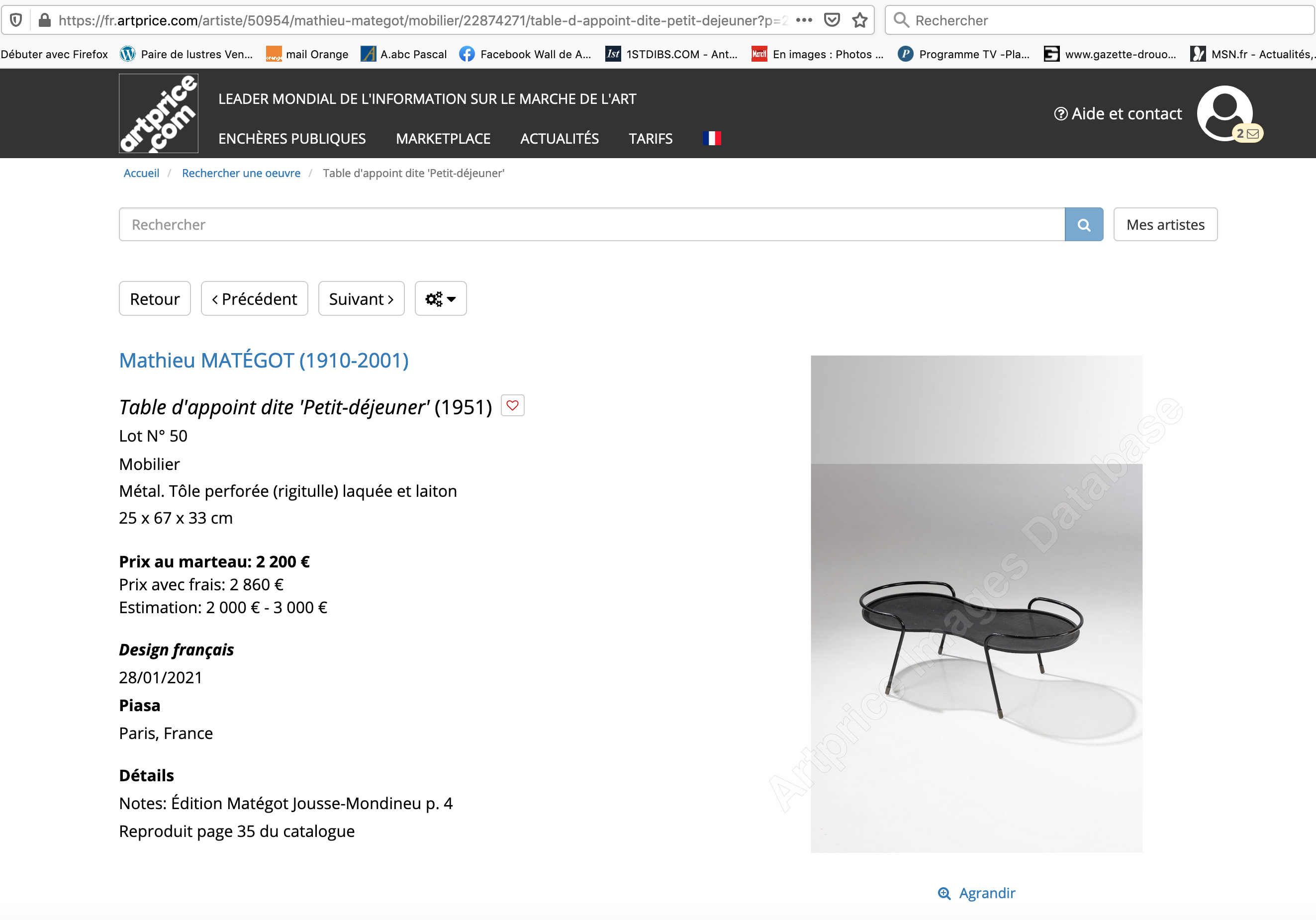This screenshot has width=1316, height=920.
Task: Open the Facebook Wall bookmark
Action: pyautogui.click(x=525, y=54)
